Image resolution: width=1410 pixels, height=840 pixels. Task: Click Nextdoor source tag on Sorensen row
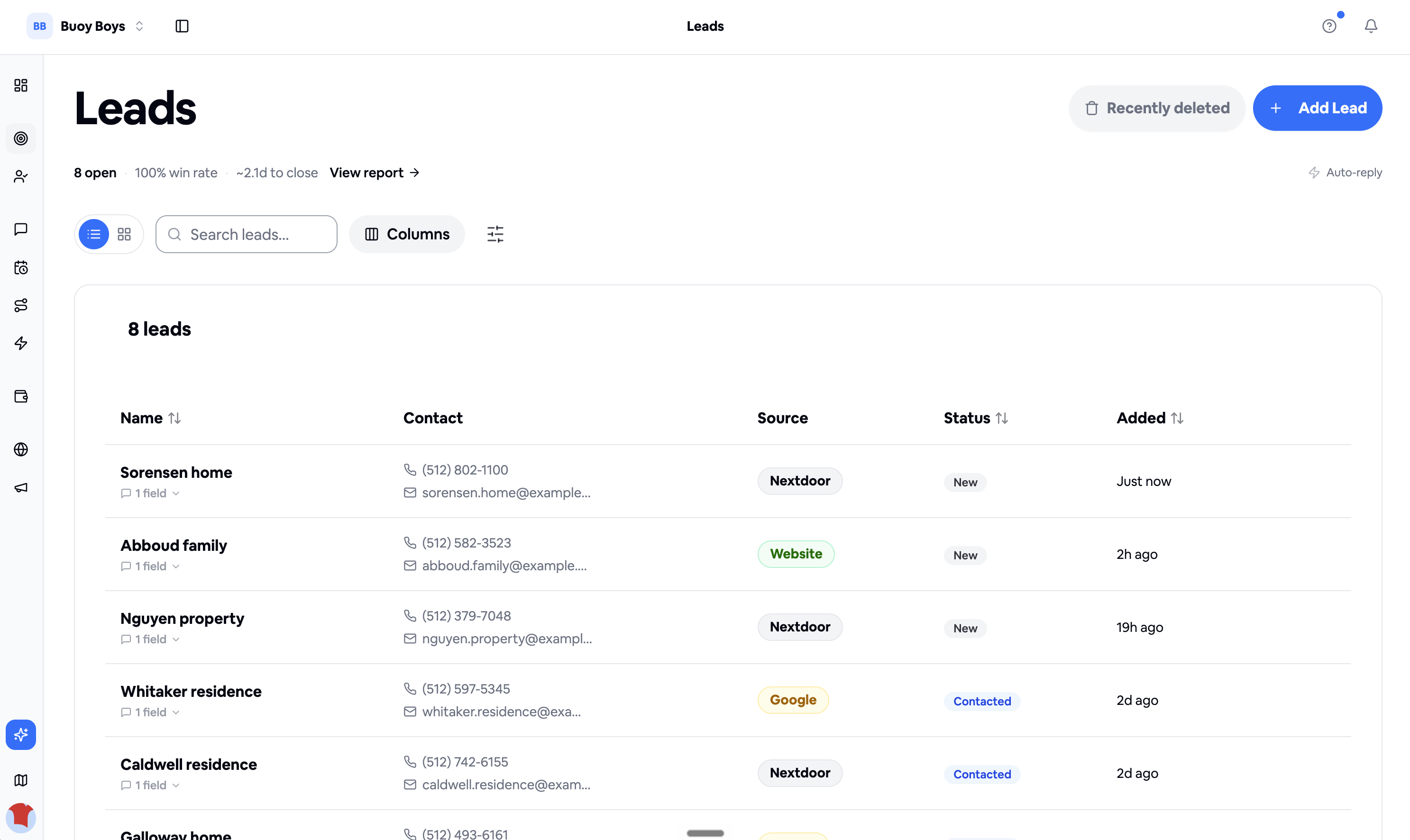point(800,481)
